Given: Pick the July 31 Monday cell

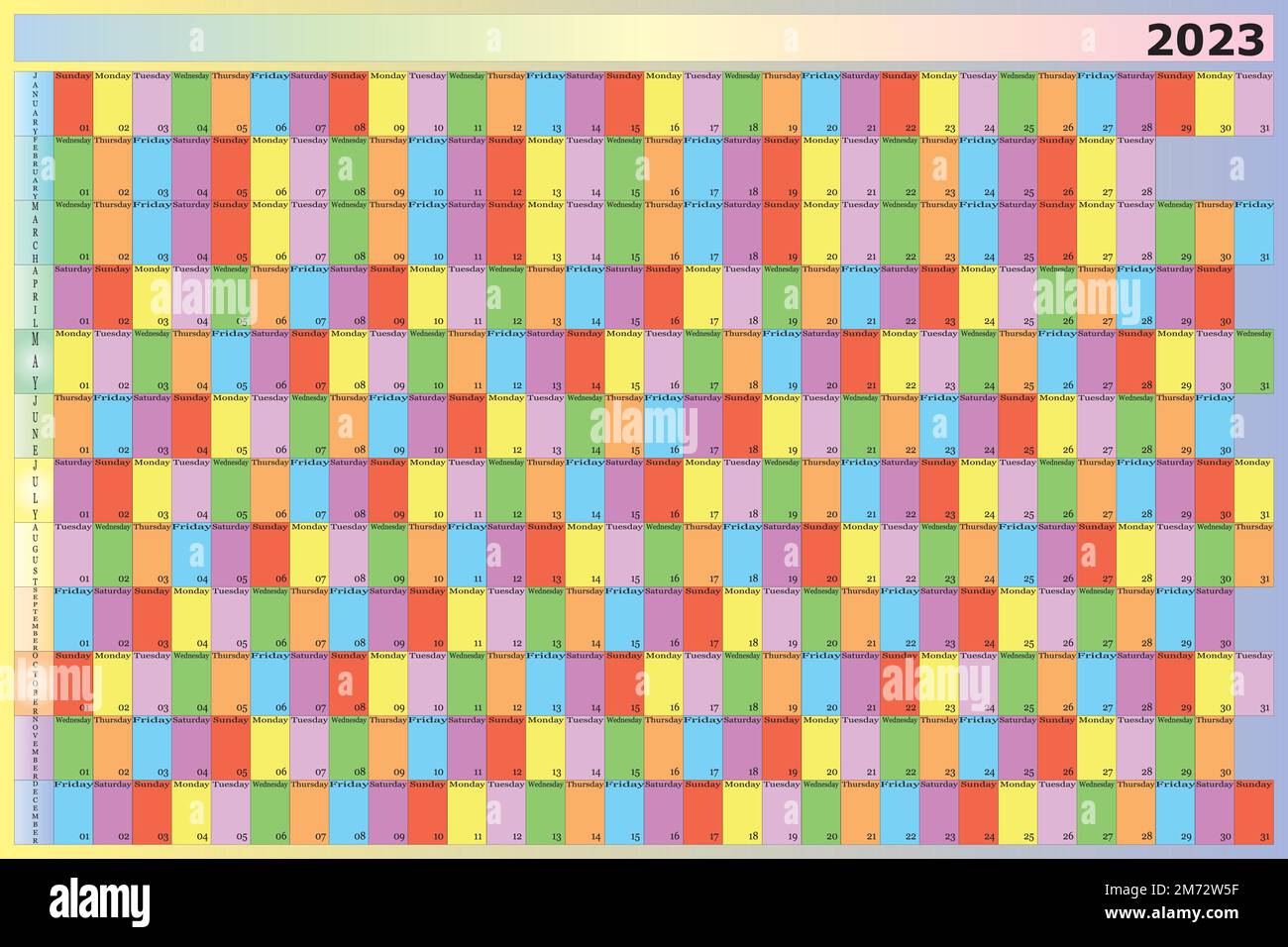Looking at the screenshot, I should [x=1254, y=489].
